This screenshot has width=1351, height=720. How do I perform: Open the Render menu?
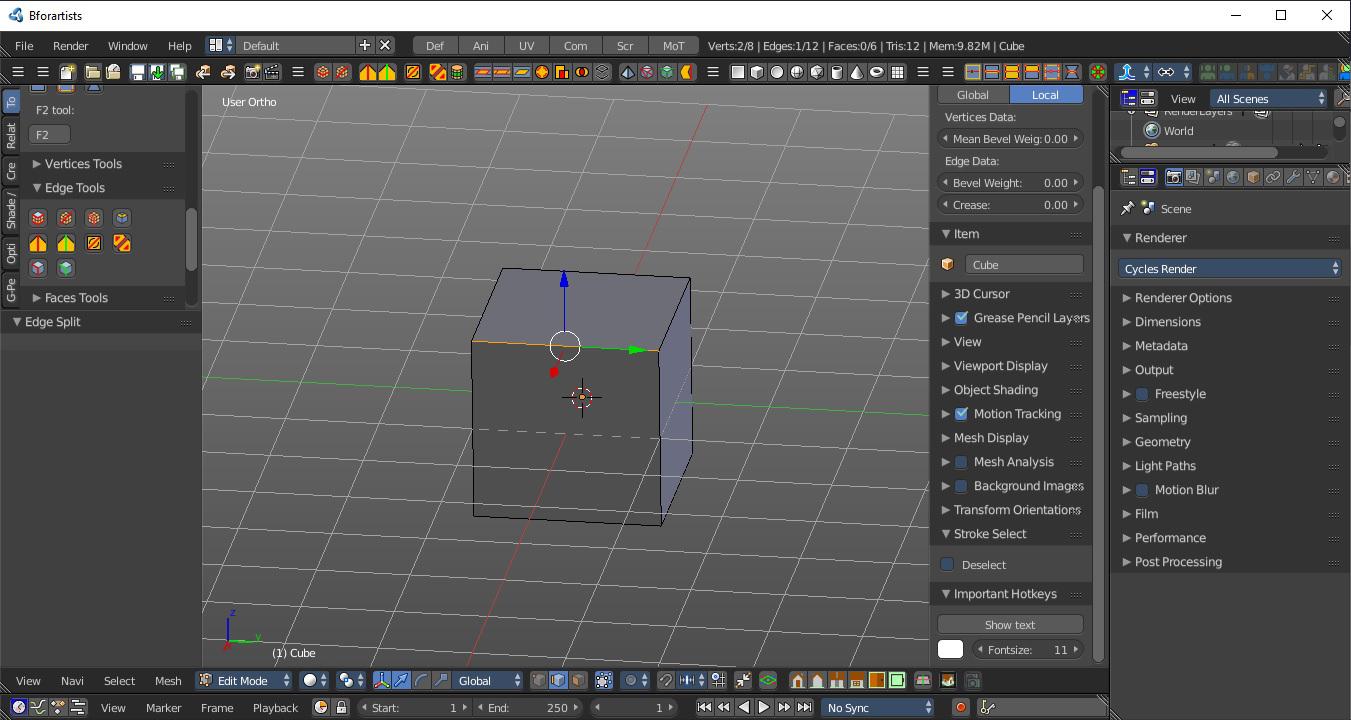[70, 46]
